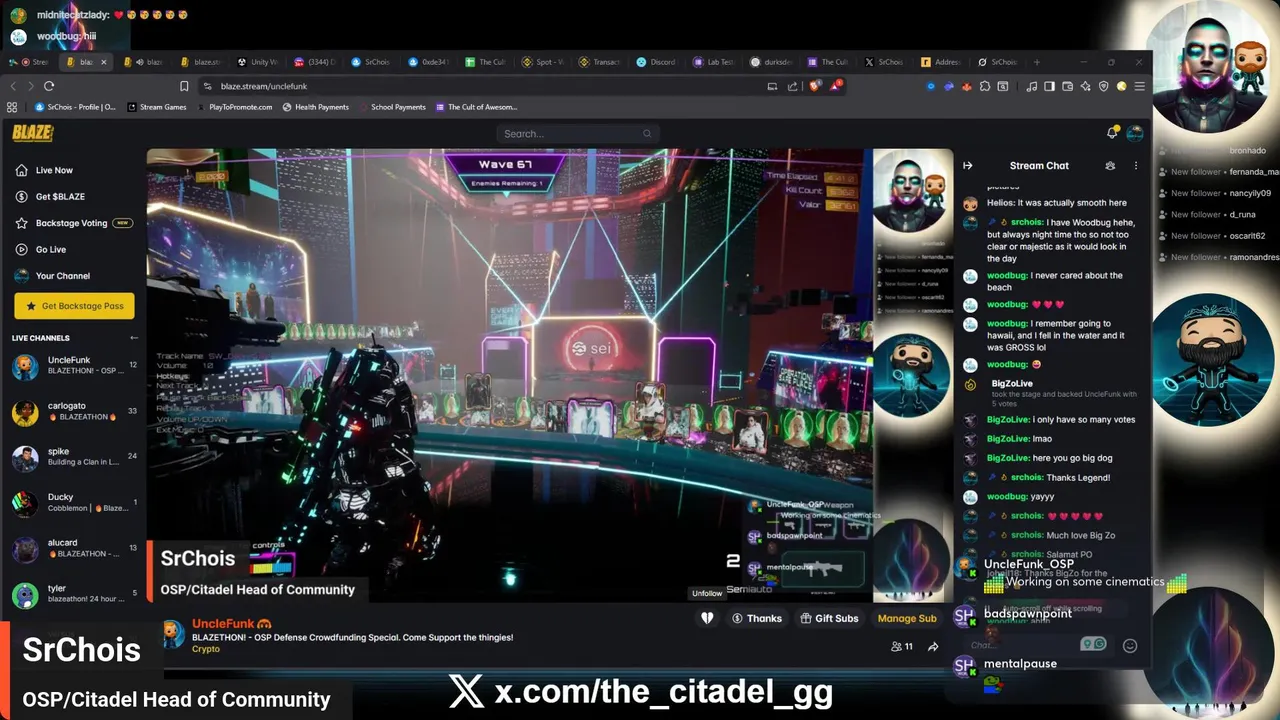Viewport: 1280px width, 720px height.
Task: Click the Thanks button
Action: pyautogui.click(x=757, y=618)
